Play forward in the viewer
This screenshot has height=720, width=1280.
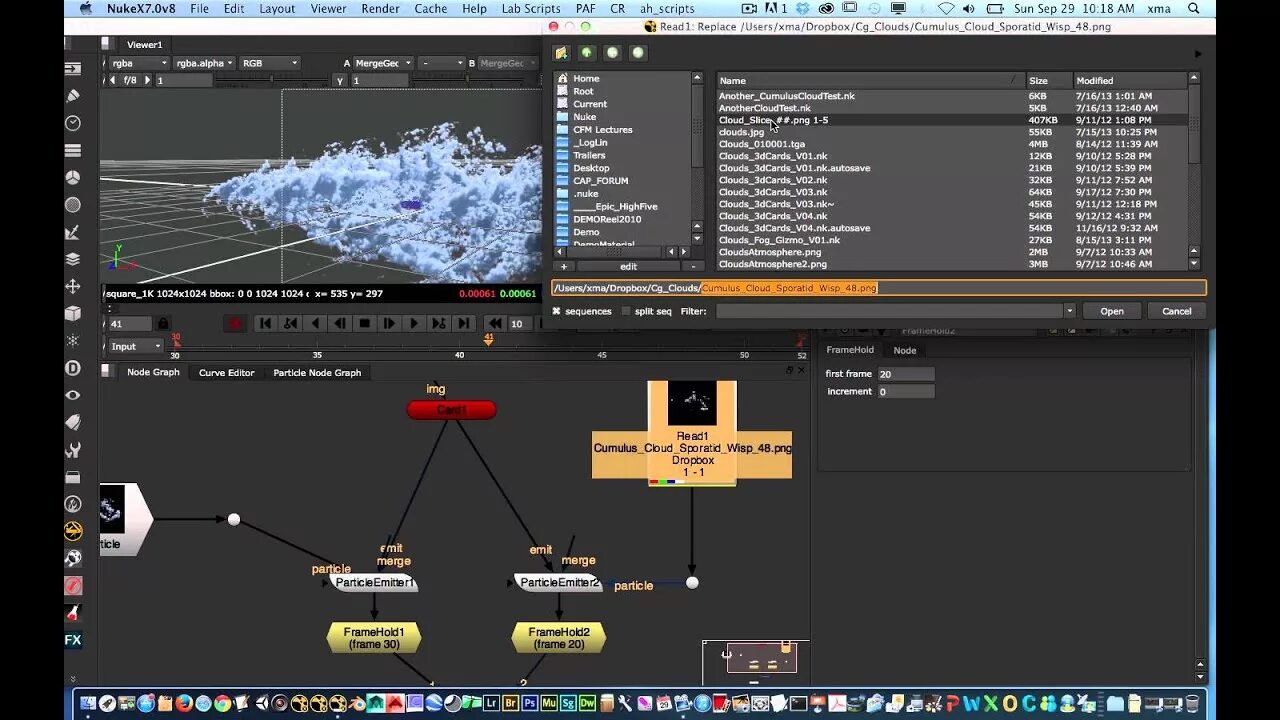414,323
